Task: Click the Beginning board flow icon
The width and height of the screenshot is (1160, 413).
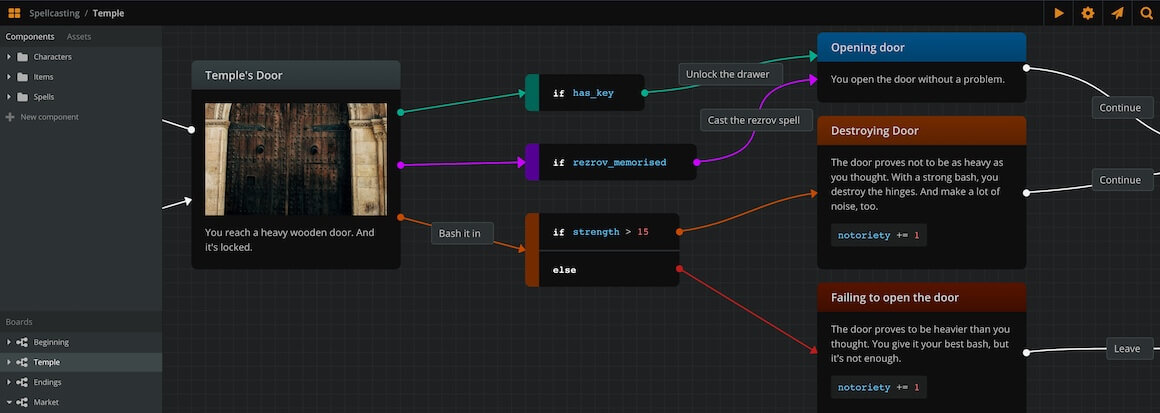Action: (22, 342)
